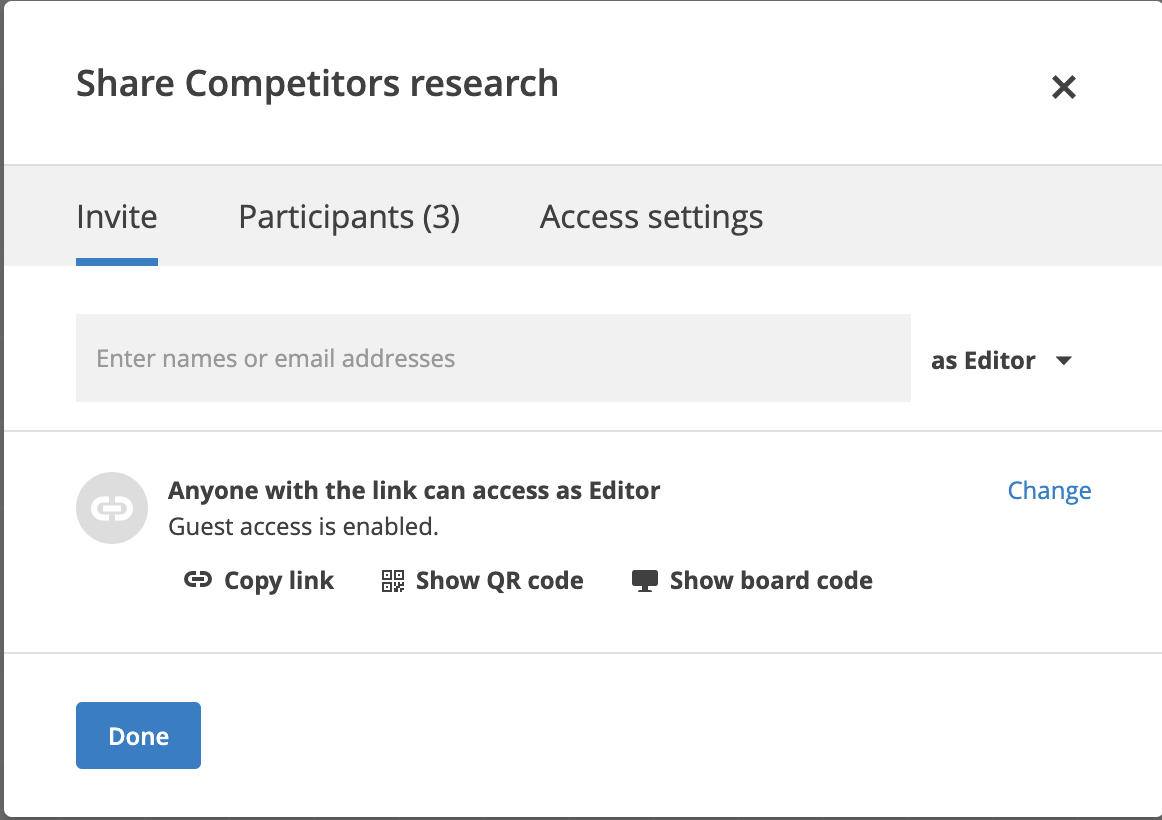Click the grey link badge in the access row
Screen dimensions: 1162x820
pyautogui.click(x=112, y=508)
